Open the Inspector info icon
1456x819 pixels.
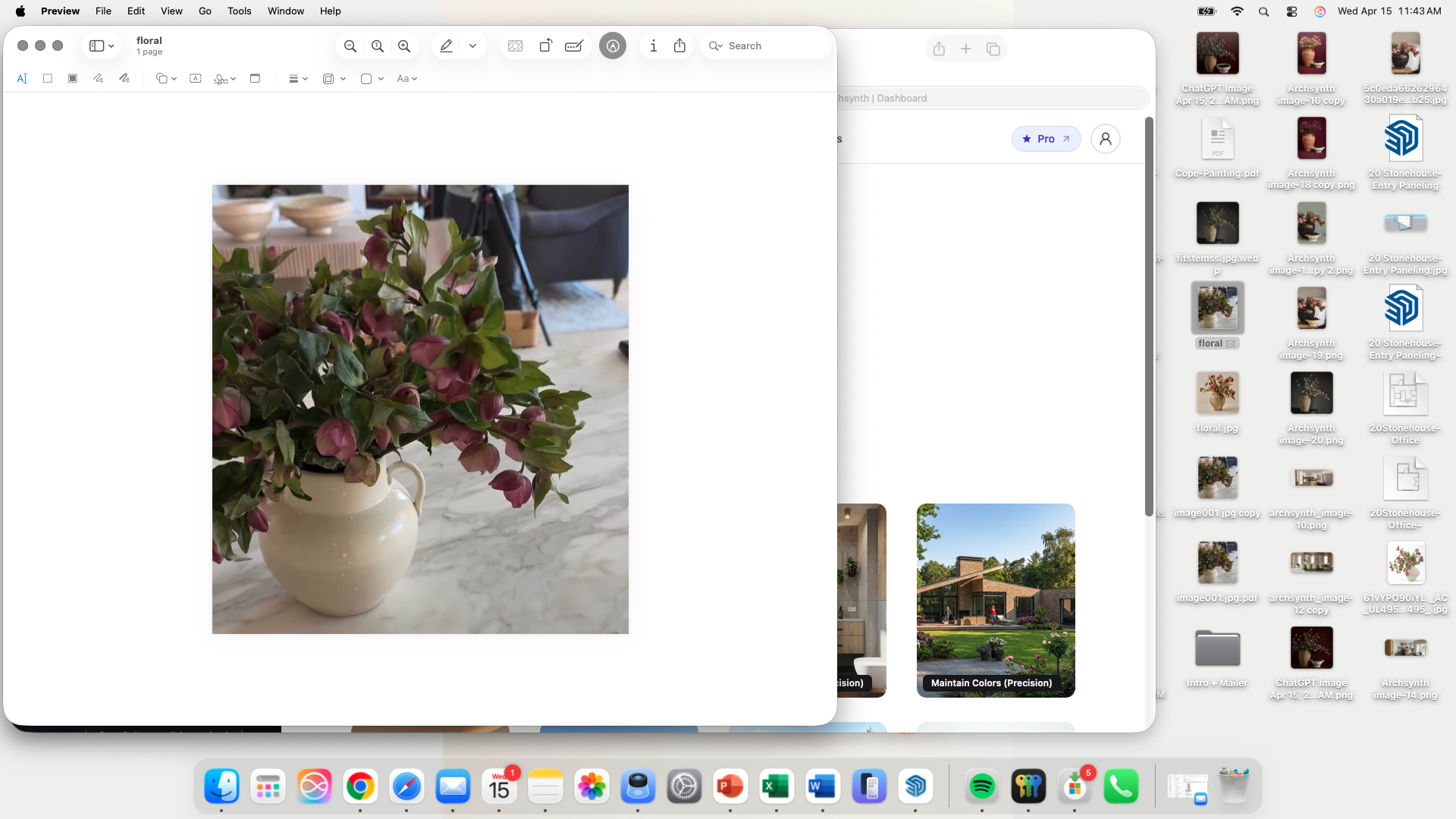(x=653, y=46)
